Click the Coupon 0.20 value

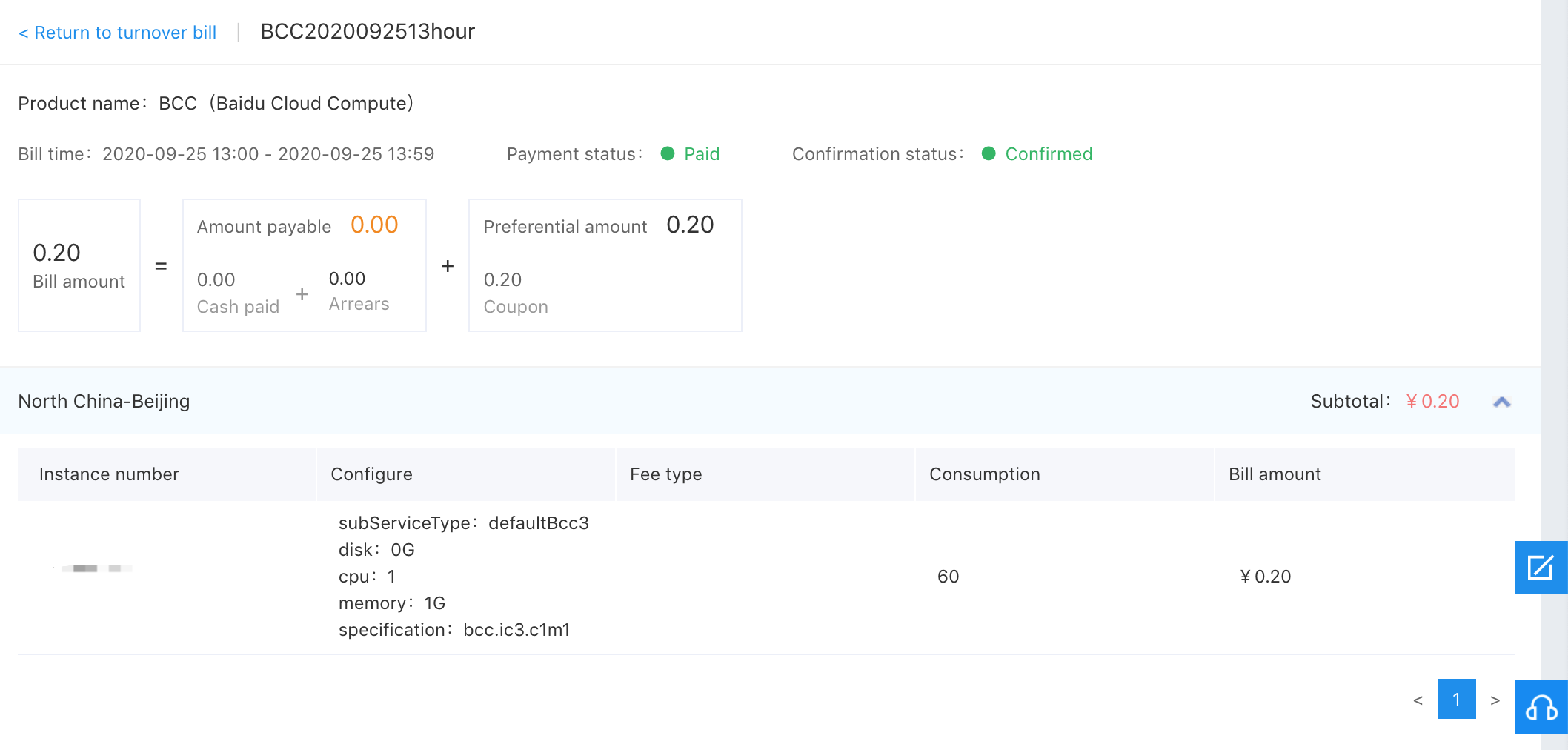click(x=502, y=279)
